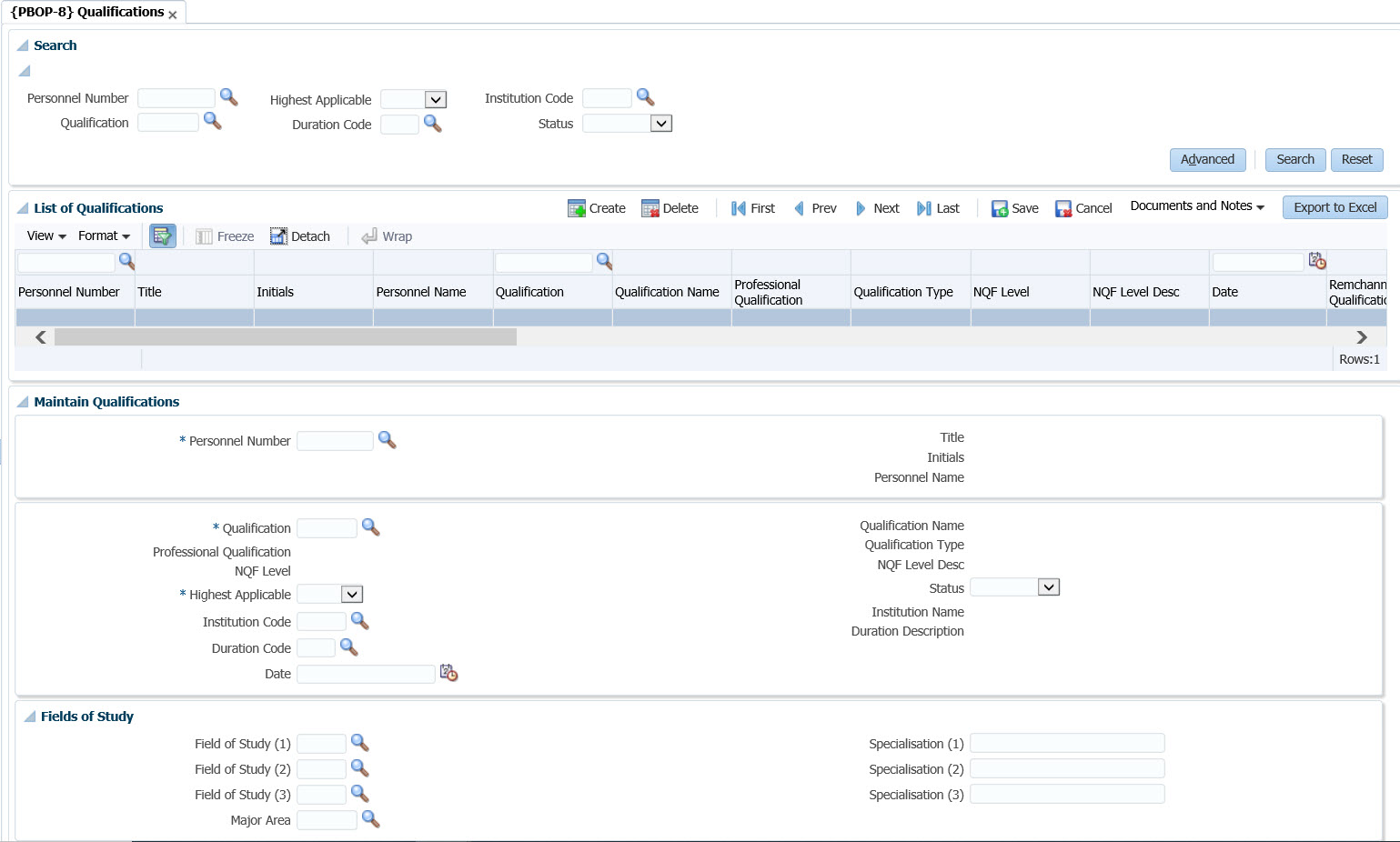Click the Query by Example filter icon

[x=162, y=236]
